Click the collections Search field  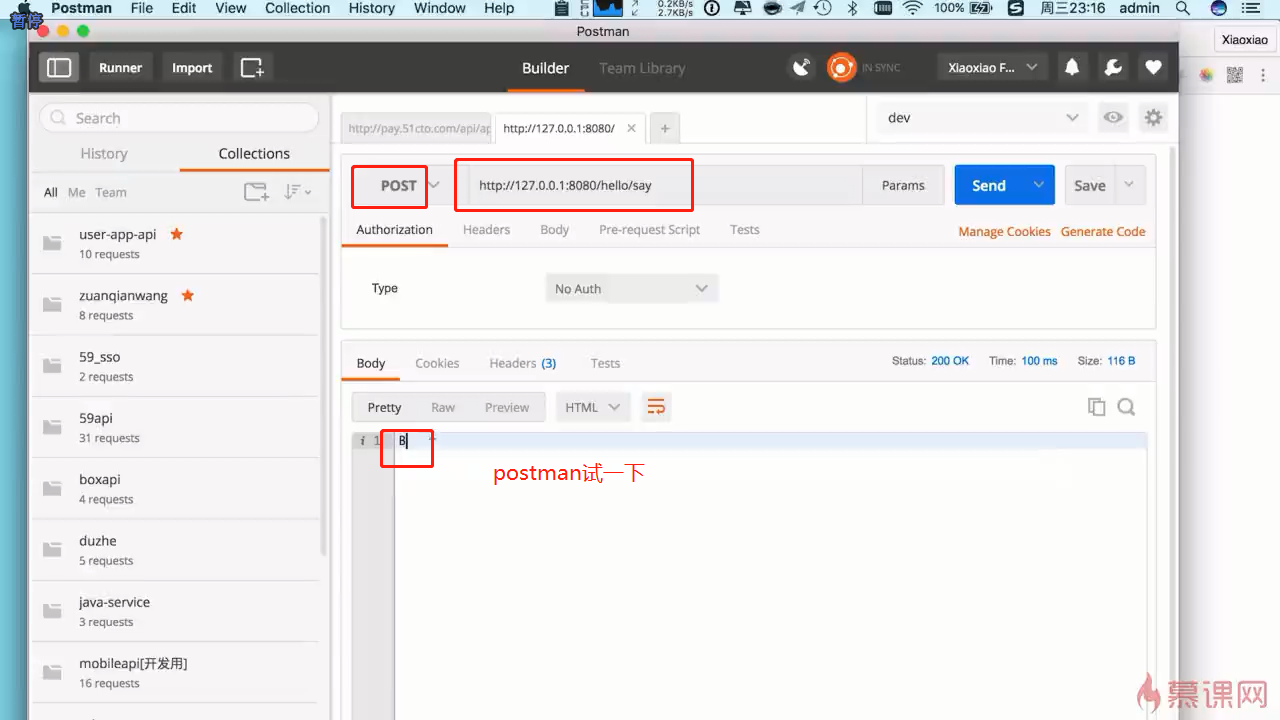point(179,118)
